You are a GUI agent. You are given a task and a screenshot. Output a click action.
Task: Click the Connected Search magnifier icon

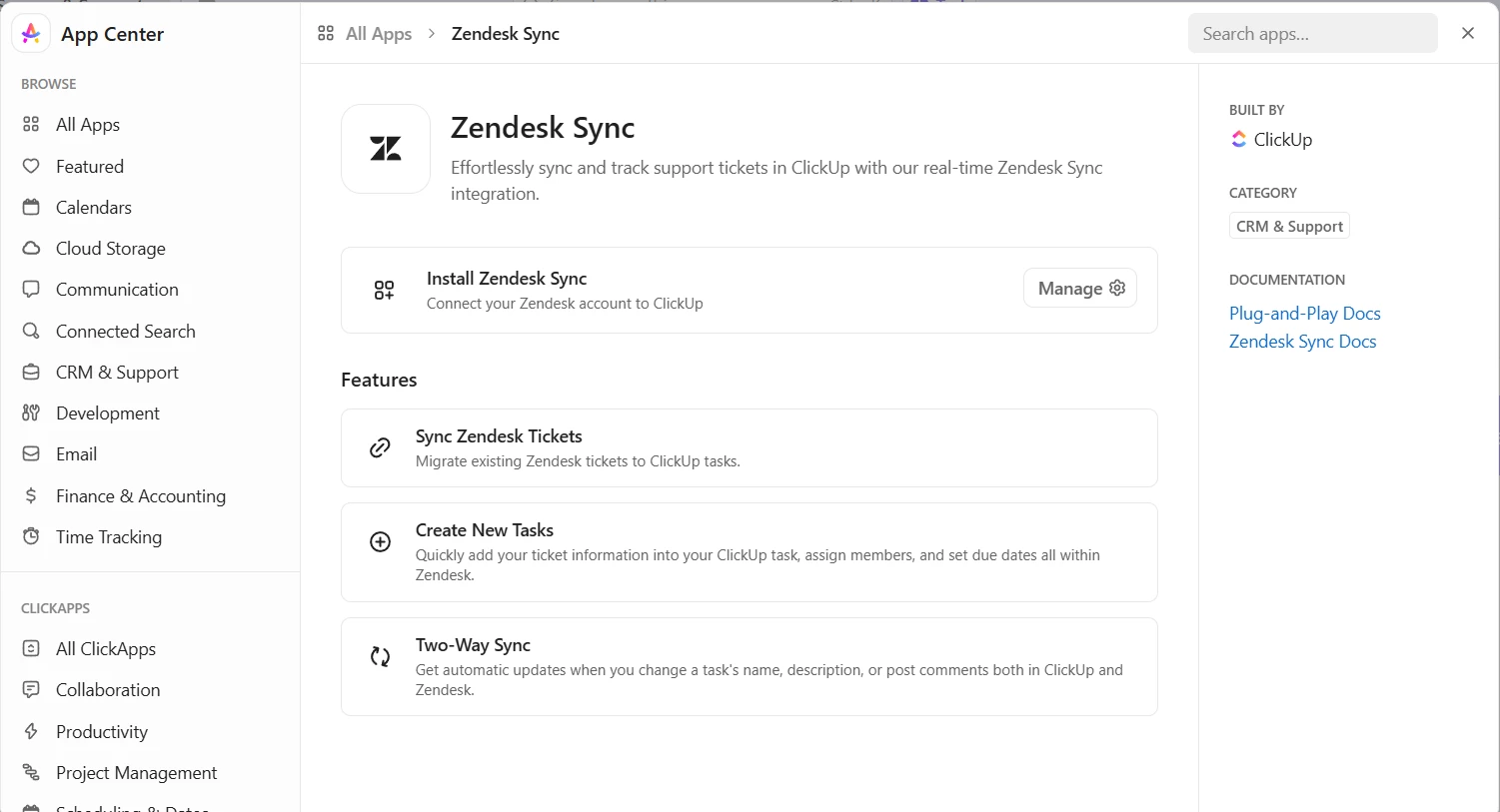[31, 331]
